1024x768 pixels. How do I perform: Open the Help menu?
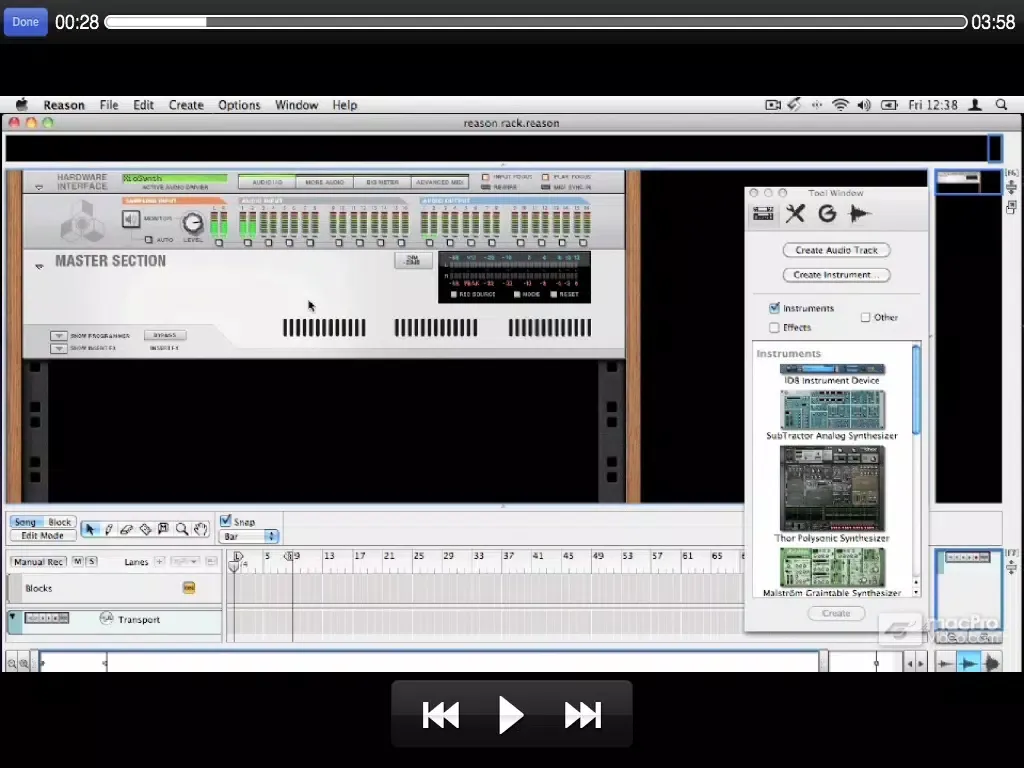click(x=344, y=104)
